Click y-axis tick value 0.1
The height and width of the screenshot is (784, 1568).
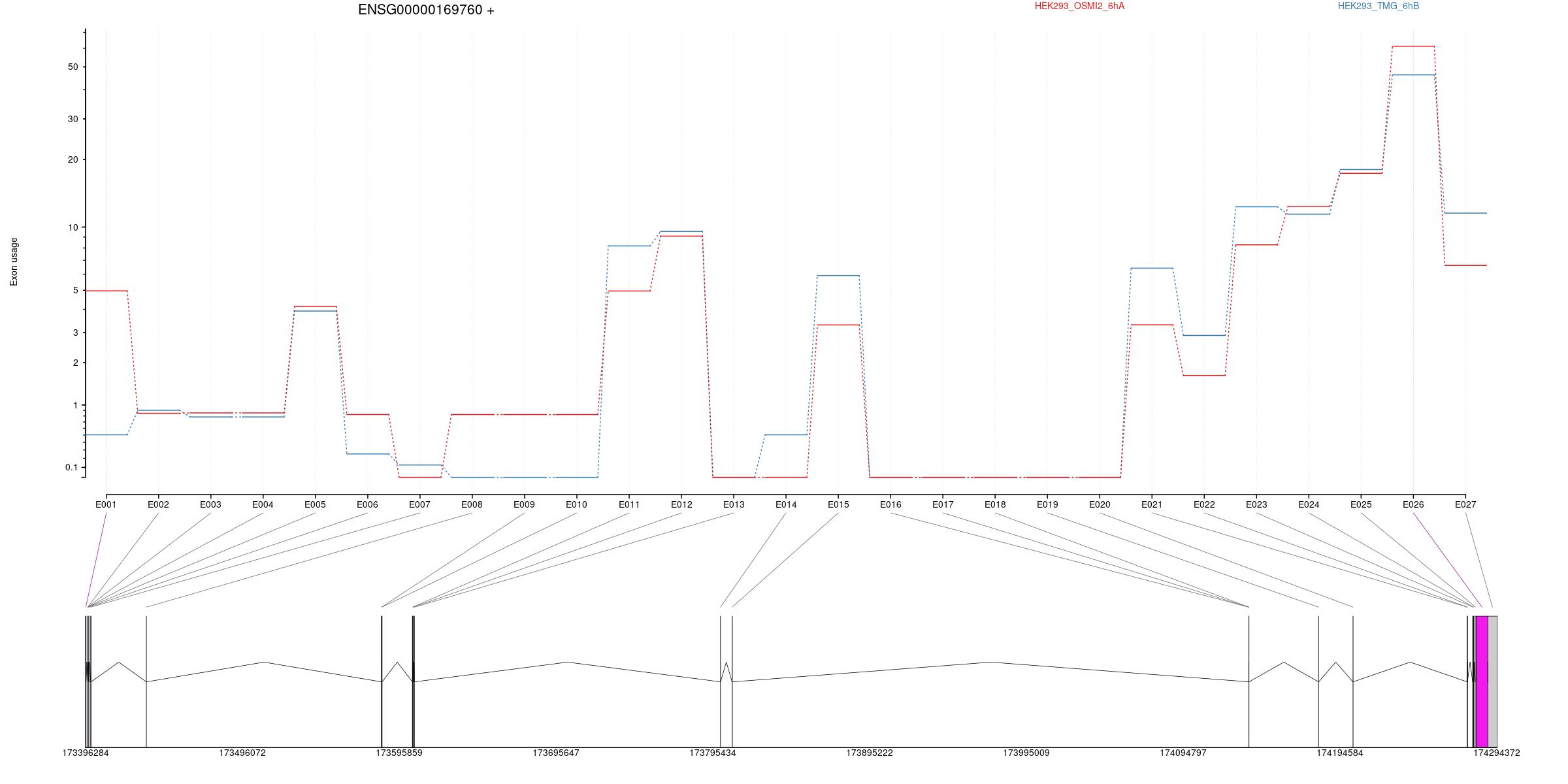coord(72,467)
